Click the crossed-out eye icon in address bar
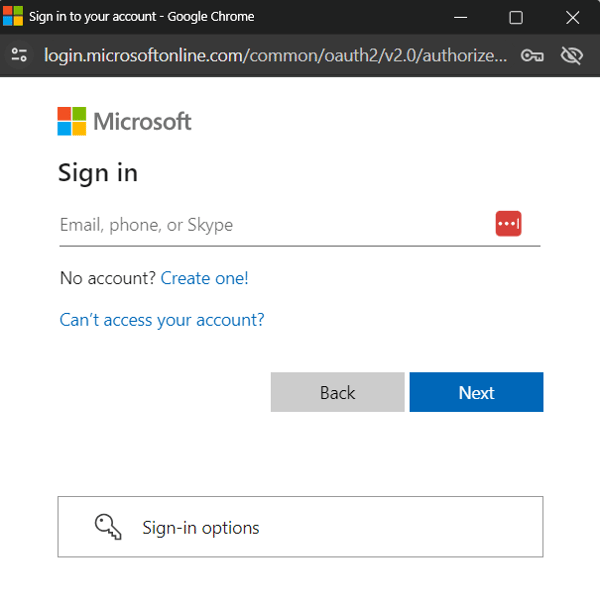The width and height of the screenshot is (600, 602). coord(571,55)
